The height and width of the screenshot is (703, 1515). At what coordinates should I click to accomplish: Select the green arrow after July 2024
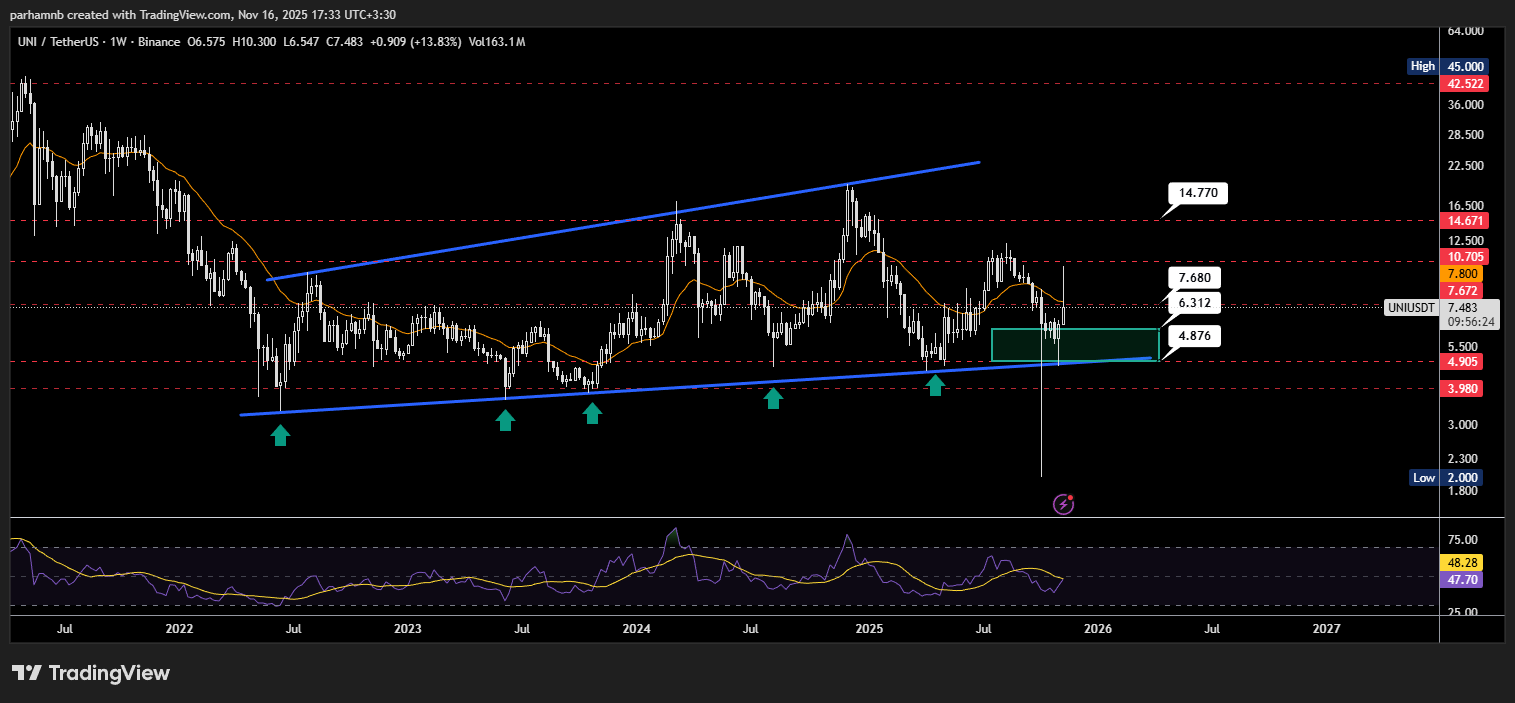[773, 398]
